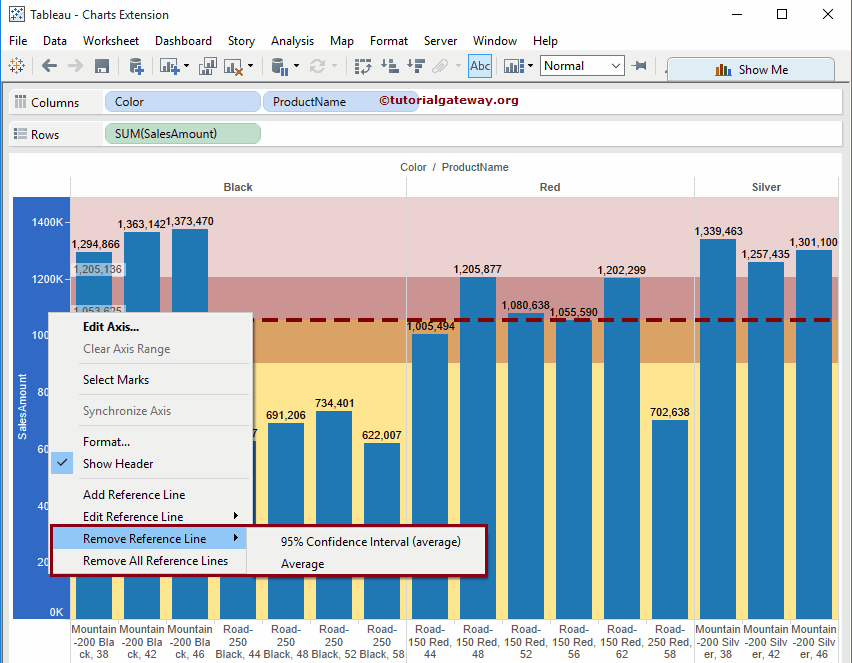Open the Analysis menu
Screen dimensions: 852x663
(292, 41)
